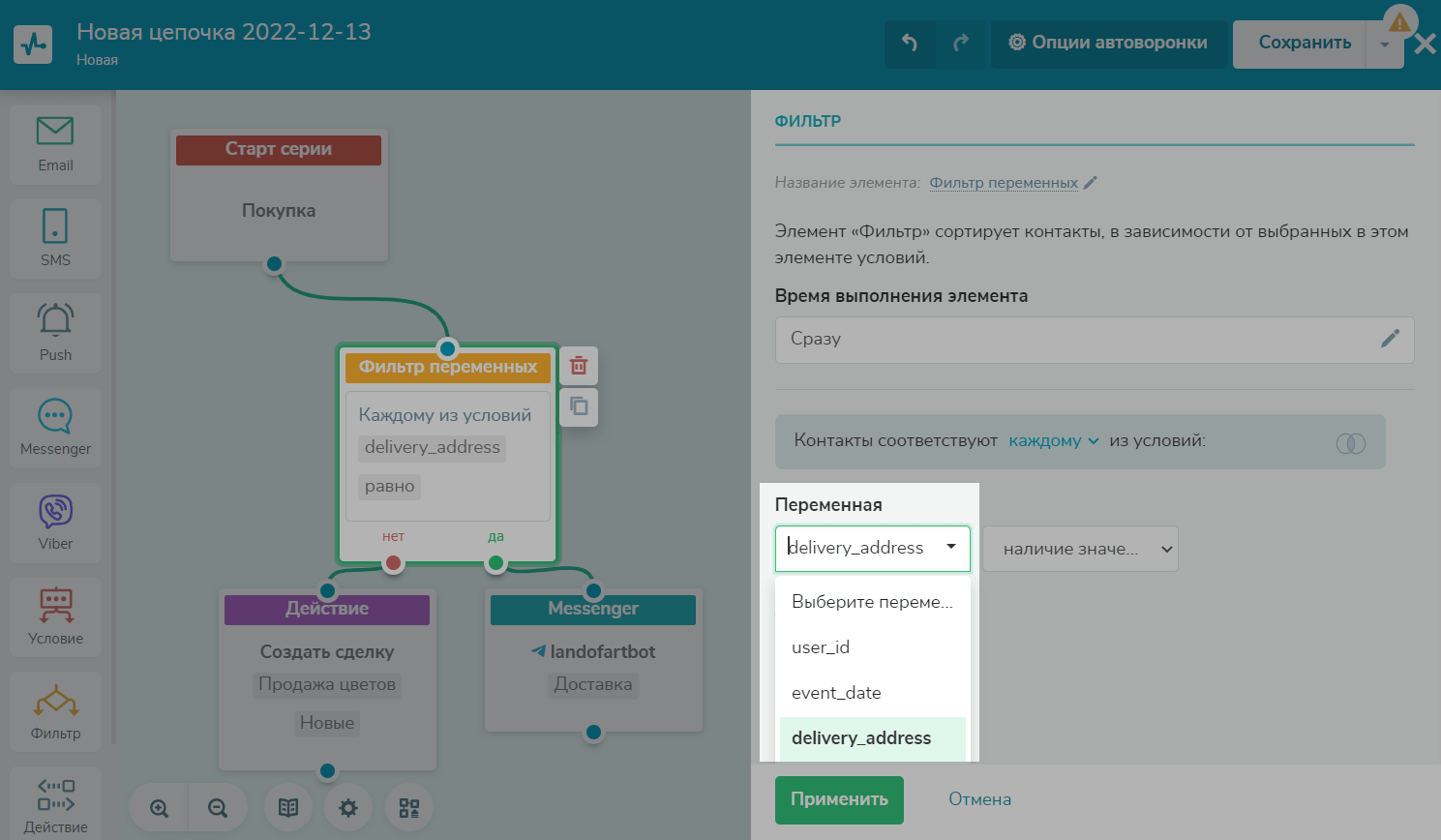Toggle the overlapping circles condition icon

(x=1351, y=443)
